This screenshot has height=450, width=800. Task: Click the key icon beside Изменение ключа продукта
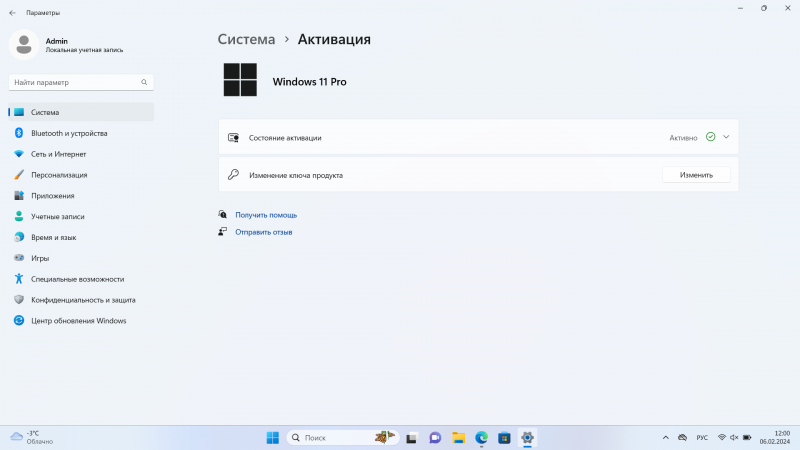(233, 174)
